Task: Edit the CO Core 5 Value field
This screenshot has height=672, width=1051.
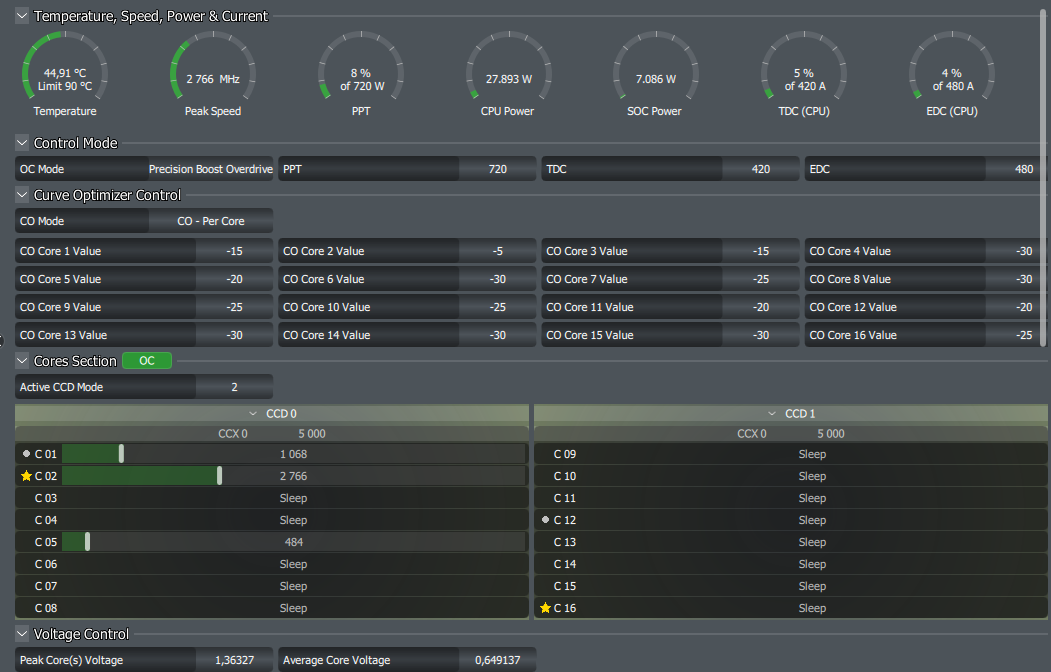Action: pos(234,279)
